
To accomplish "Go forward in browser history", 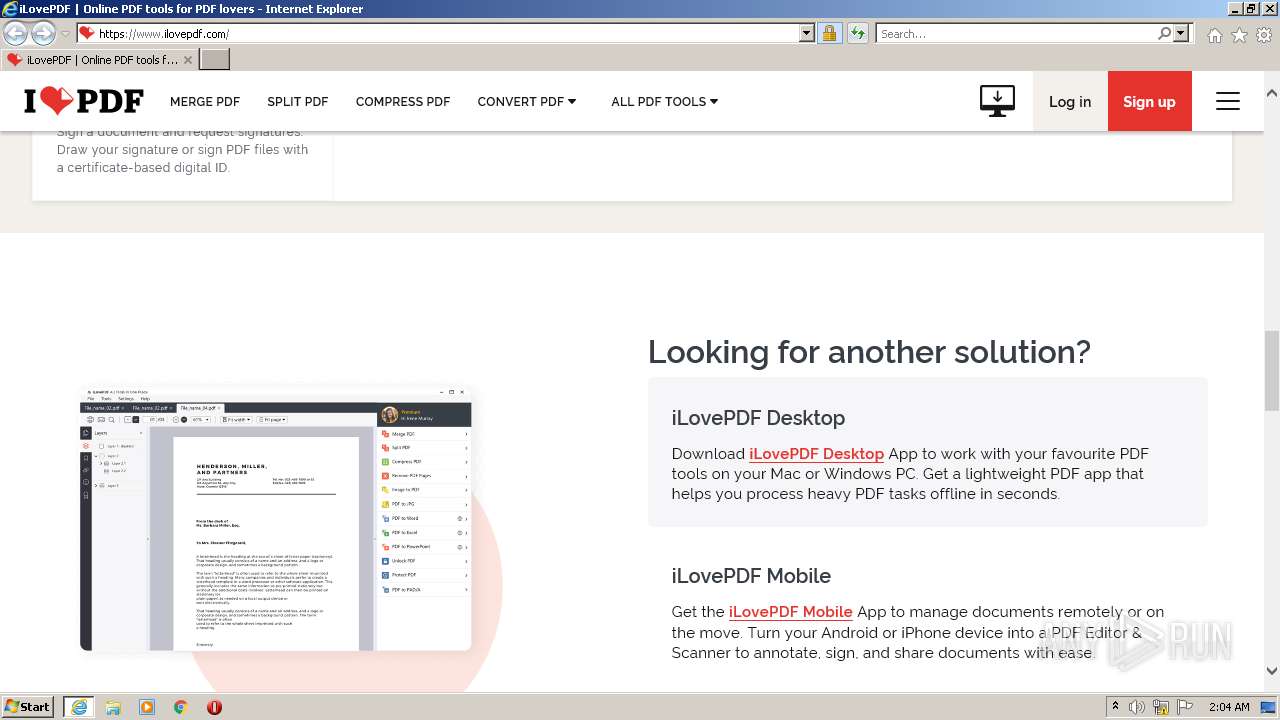I will click(43, 33).
